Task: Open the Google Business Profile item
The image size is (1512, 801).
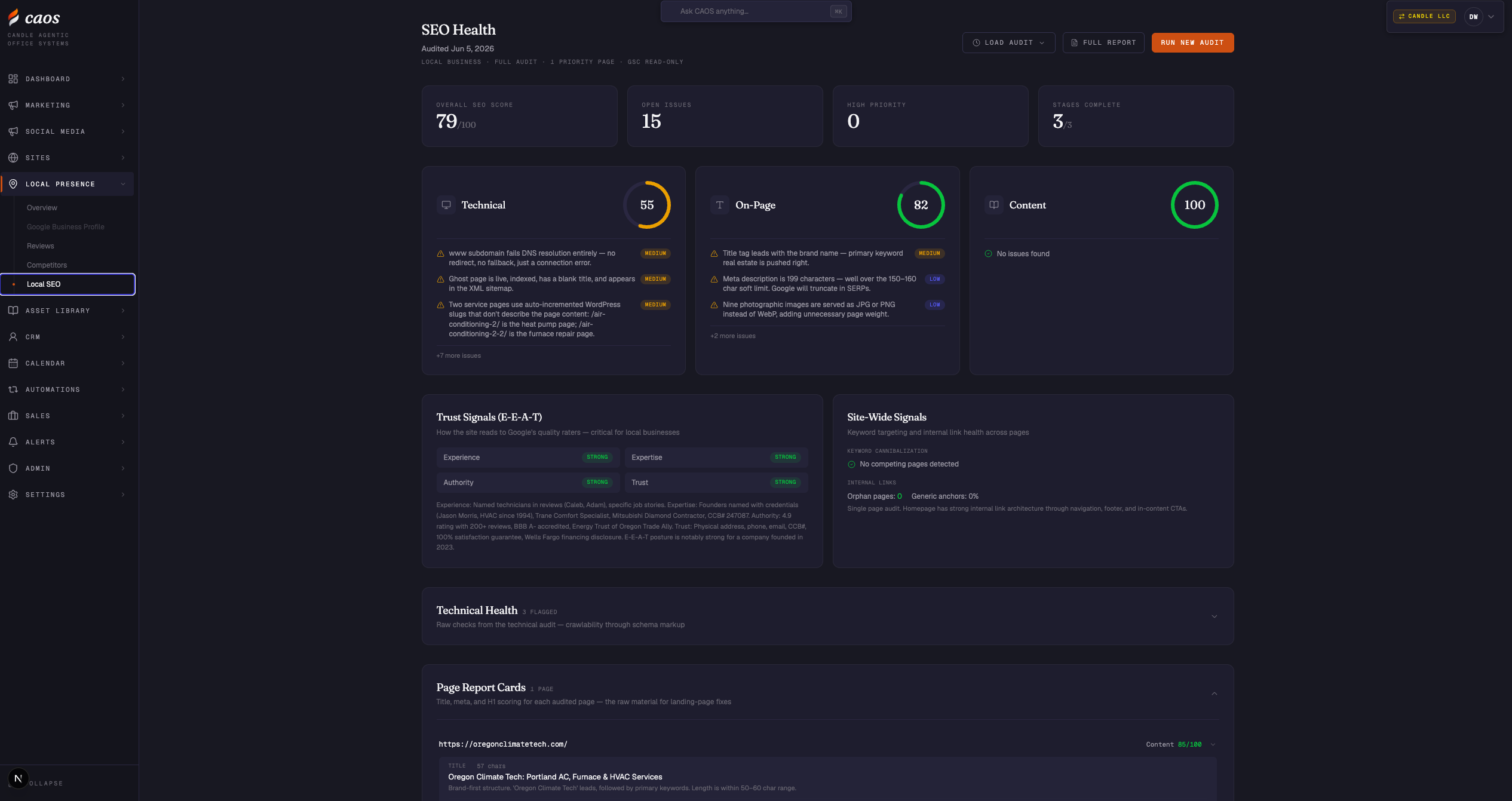Action: point(66,227)
